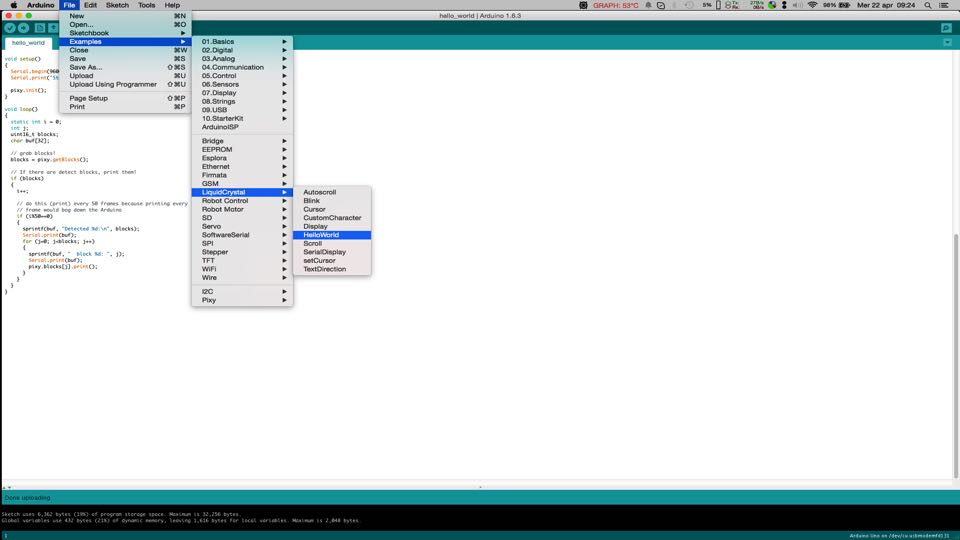
Task: Choose Page Setup in File menu
Action: (x=125, y=98)
